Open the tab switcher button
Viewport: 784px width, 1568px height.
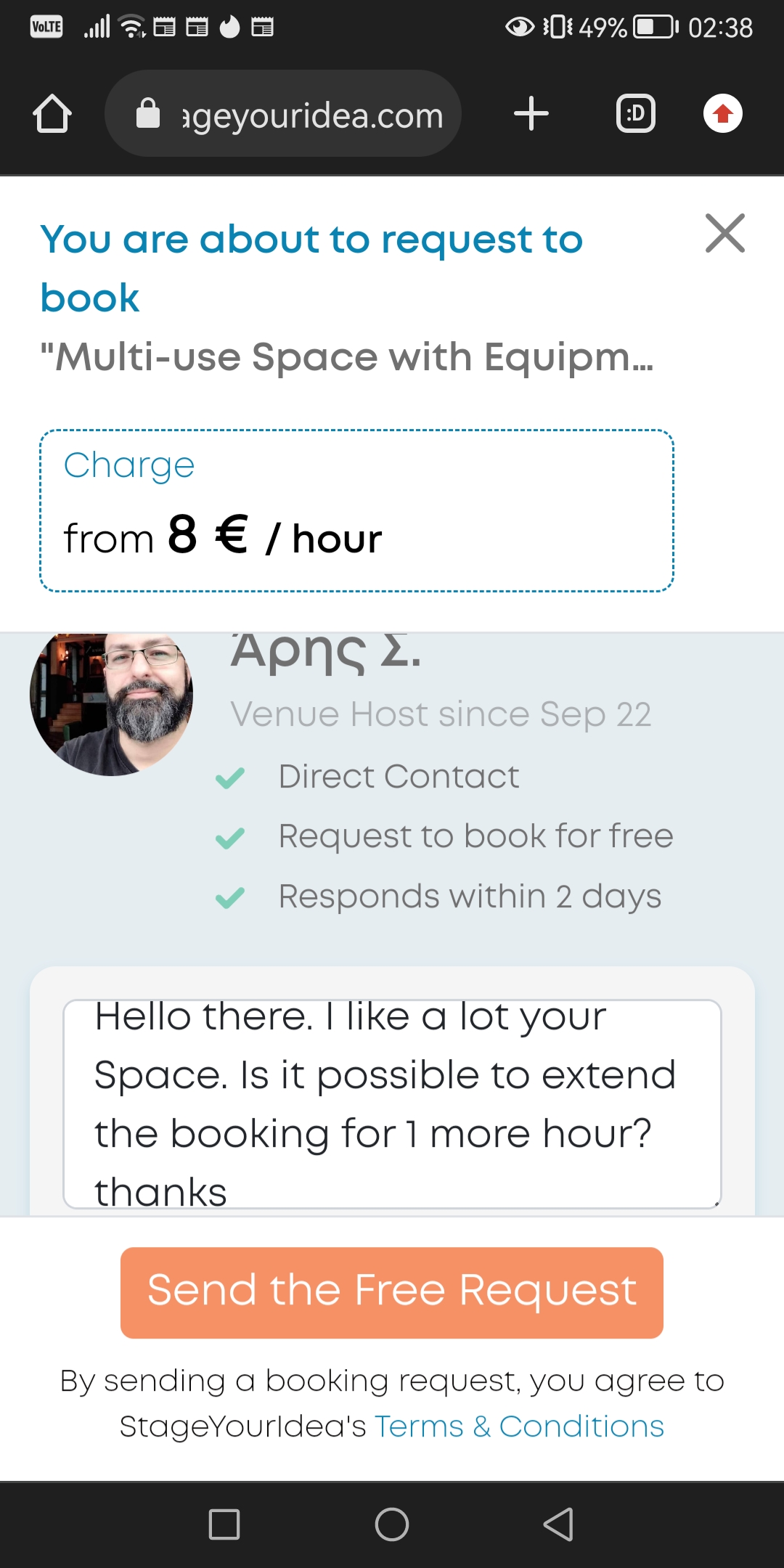coord(635,114)
